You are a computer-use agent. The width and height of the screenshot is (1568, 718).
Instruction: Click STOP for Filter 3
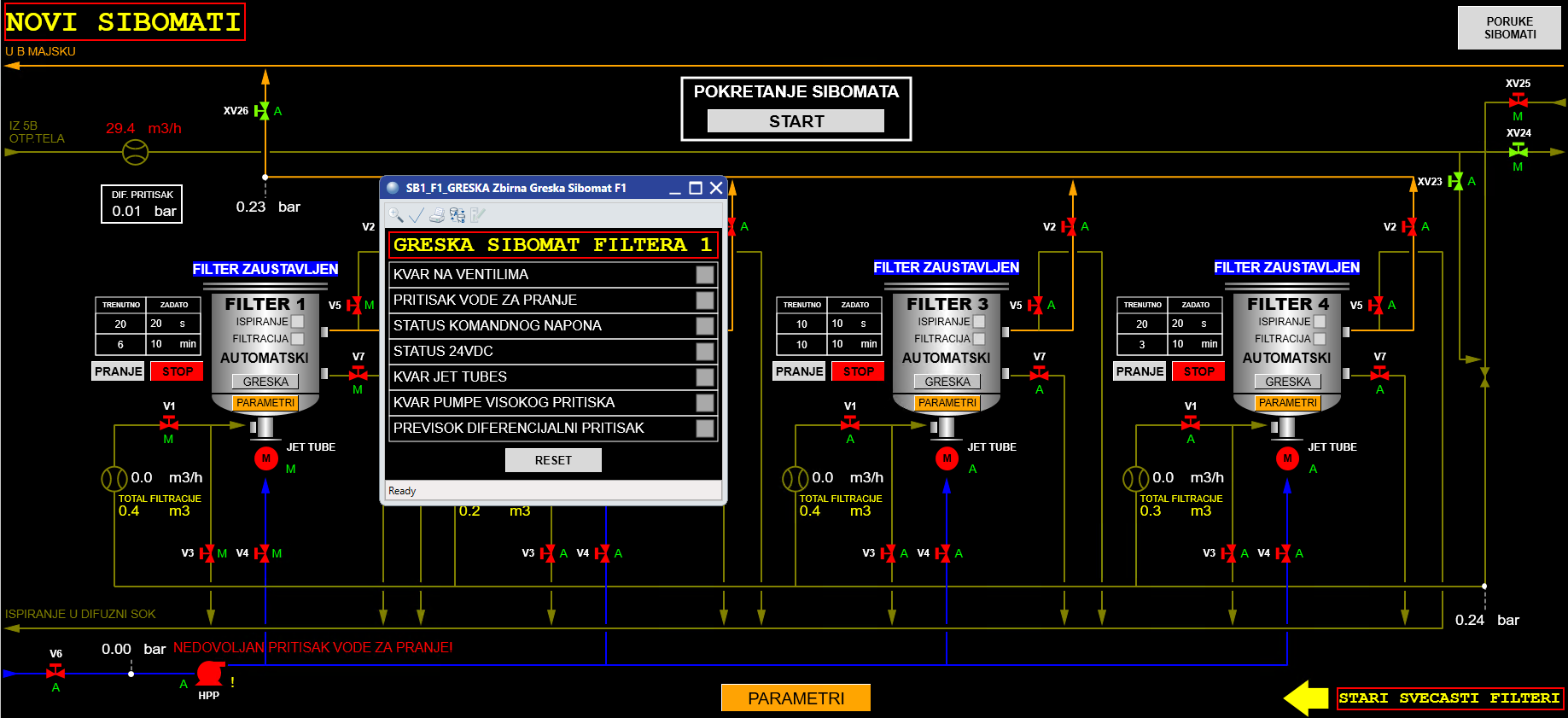click(859, 371)
